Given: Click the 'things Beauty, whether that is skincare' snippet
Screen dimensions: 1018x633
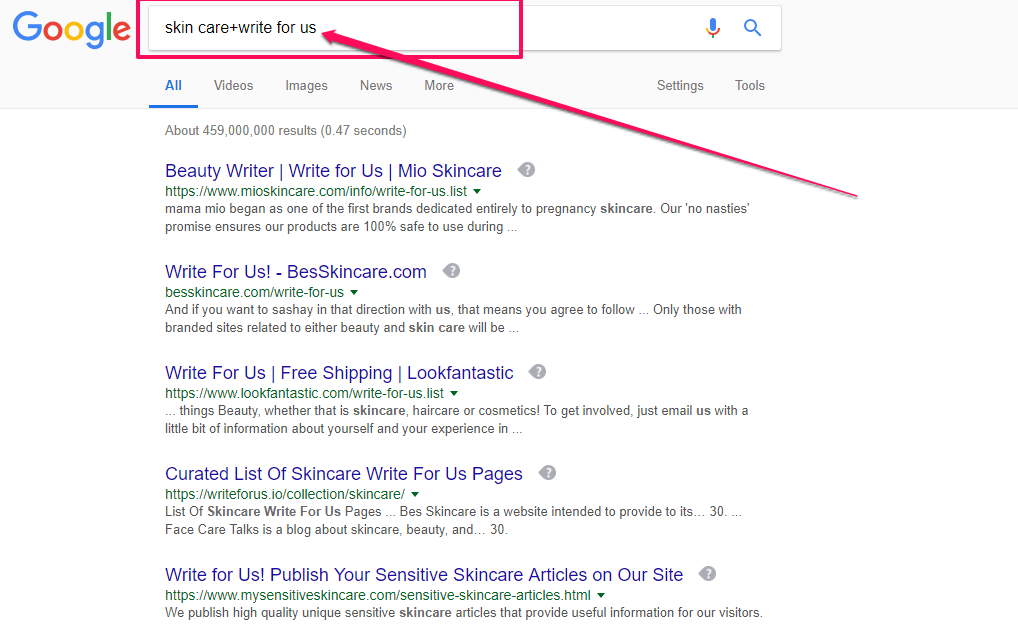Looking at the screenshot, I should [456, 419].
